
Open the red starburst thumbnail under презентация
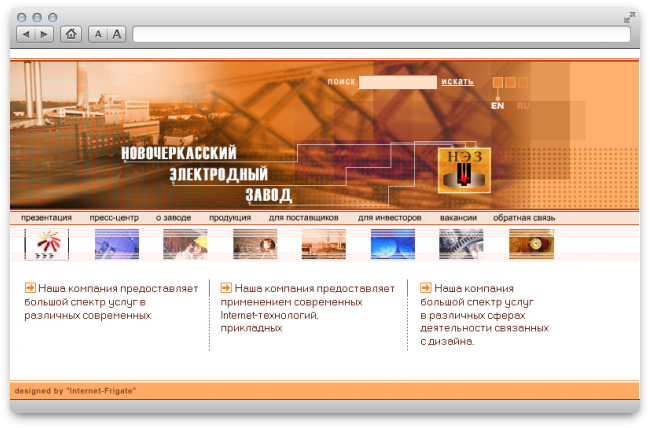pos(46,243)
